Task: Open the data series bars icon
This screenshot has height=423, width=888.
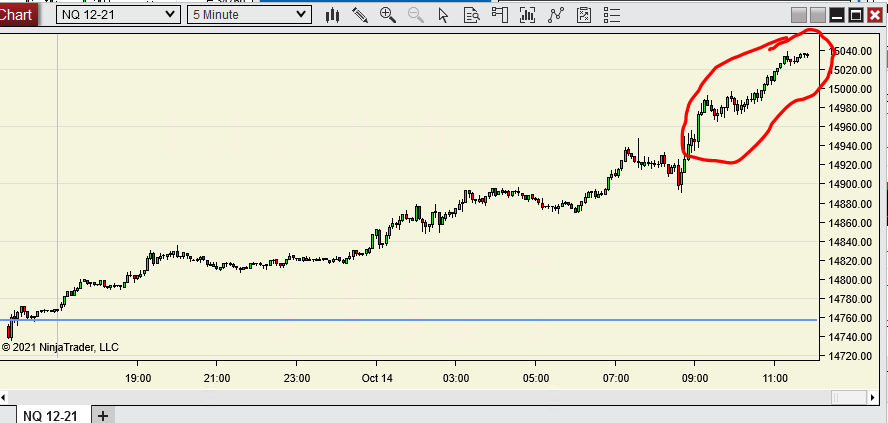Action: pyautogui.click(x=527, y=15)
